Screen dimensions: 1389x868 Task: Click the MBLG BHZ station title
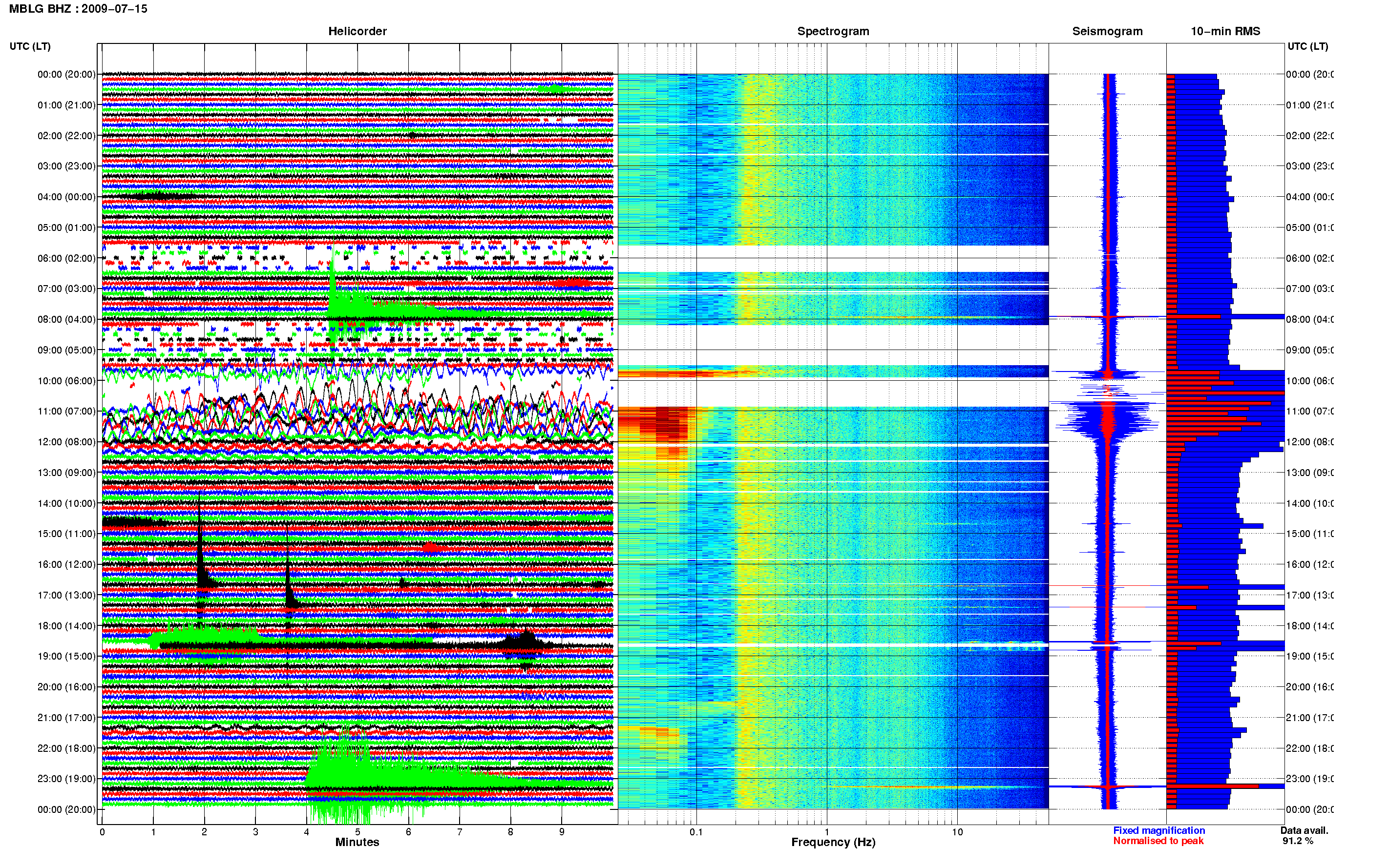pos(78,9)
